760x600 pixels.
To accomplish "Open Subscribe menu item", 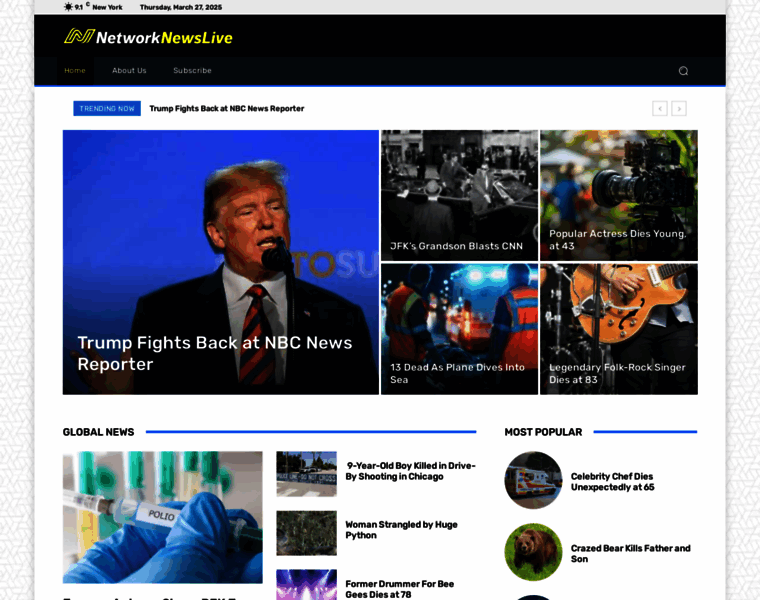I will pos(192,71).
